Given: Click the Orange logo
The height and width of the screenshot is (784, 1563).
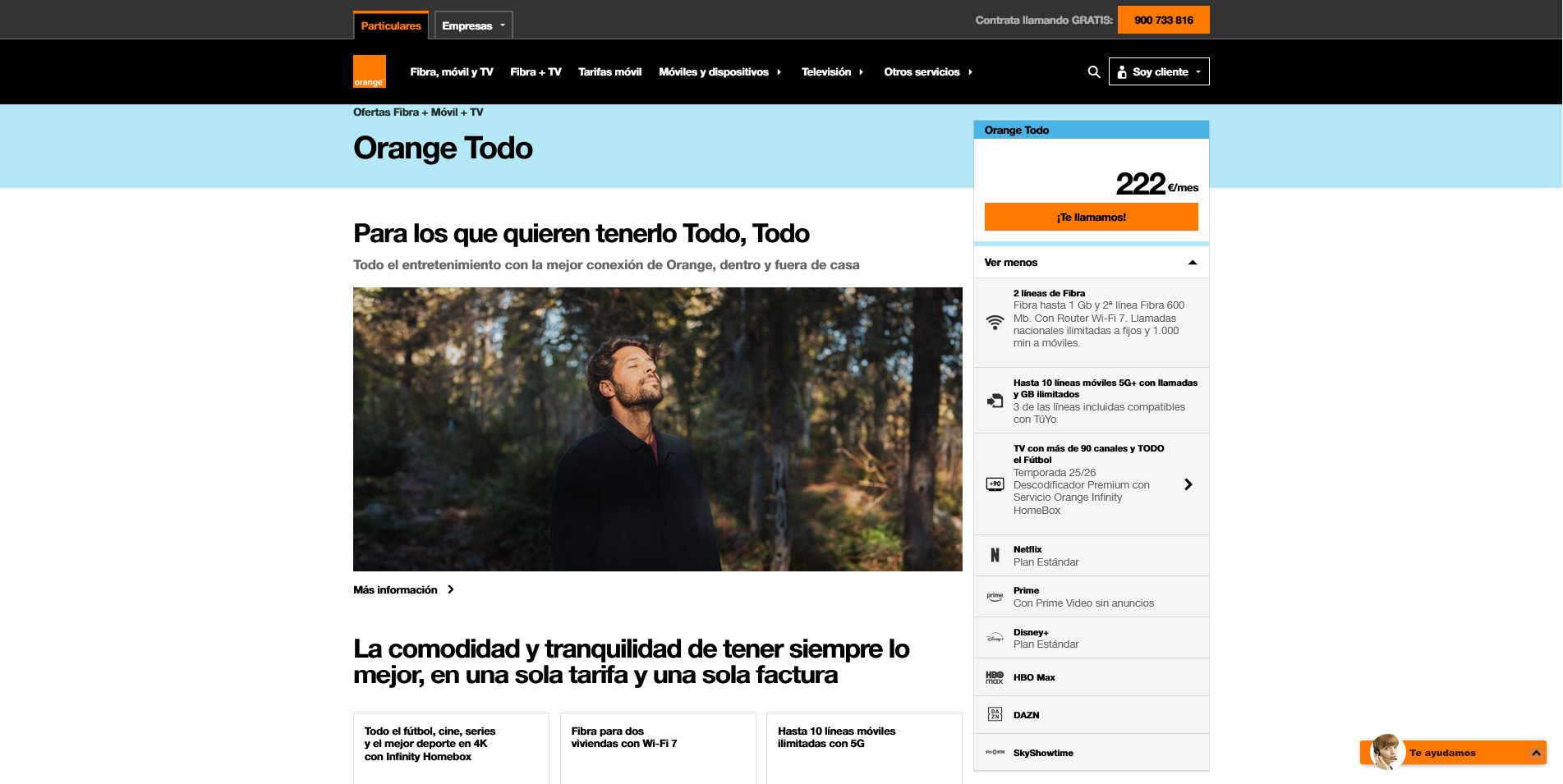Looking at the screenshot, I should click(x=369, y=71).
